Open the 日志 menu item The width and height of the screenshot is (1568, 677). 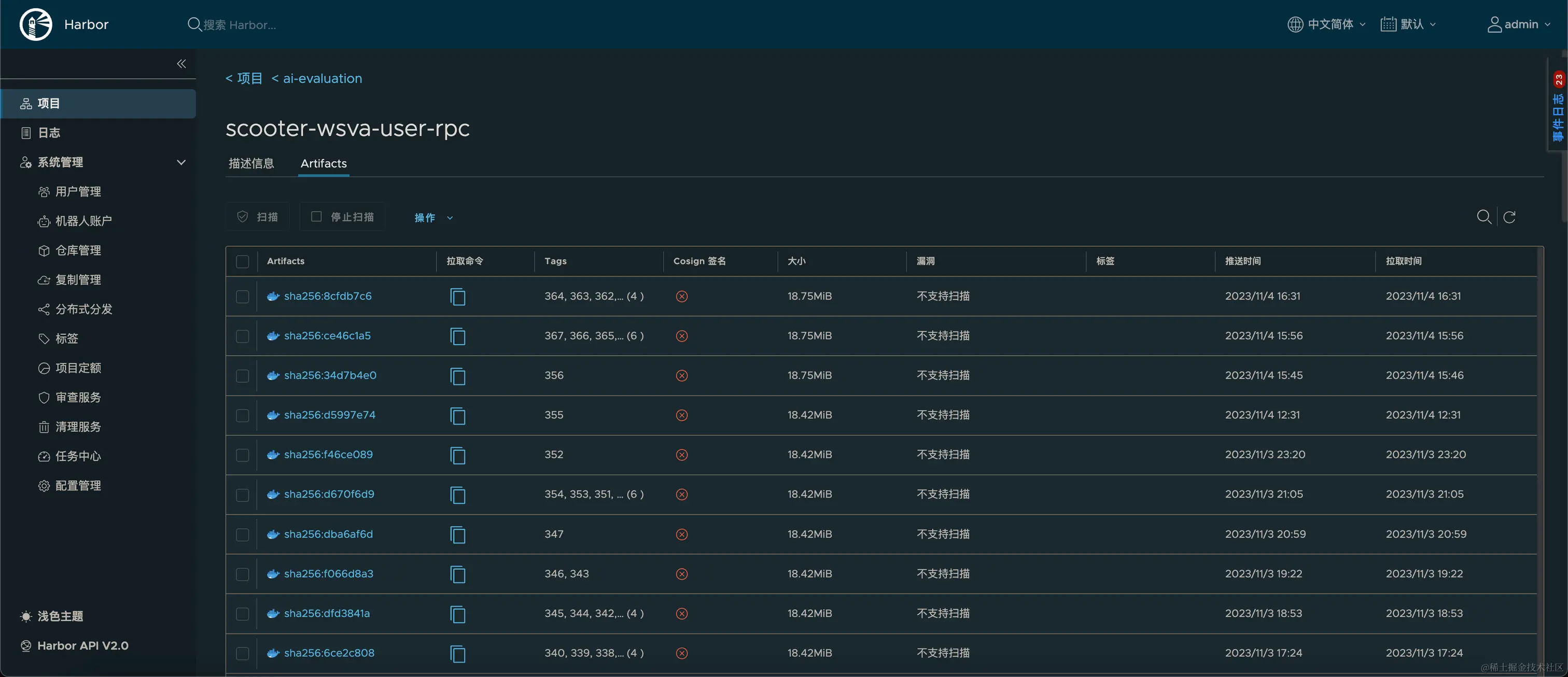tap(49, 132)
